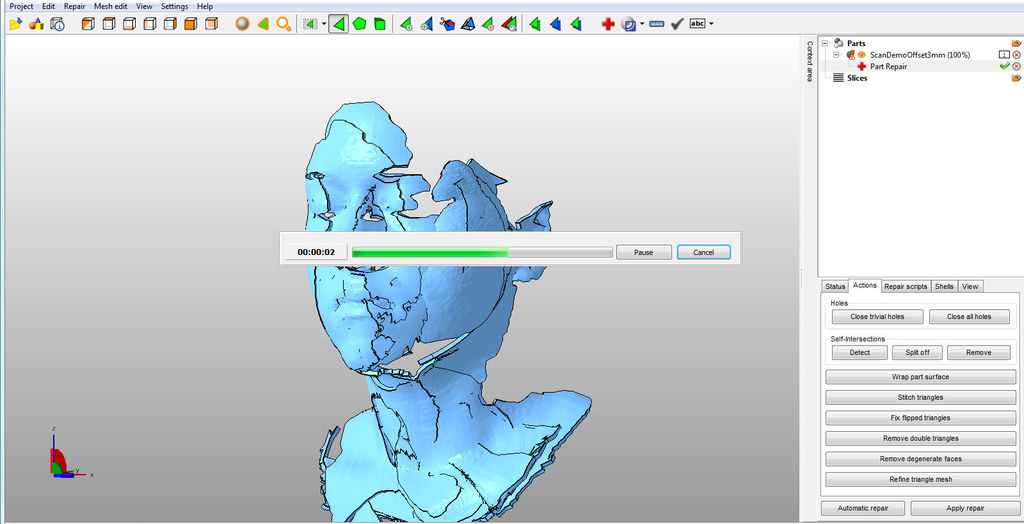This screenshot has width=1024, height=524.
Task: Select the green pentagon surface selection tool
Action: [x=359, y=24]
